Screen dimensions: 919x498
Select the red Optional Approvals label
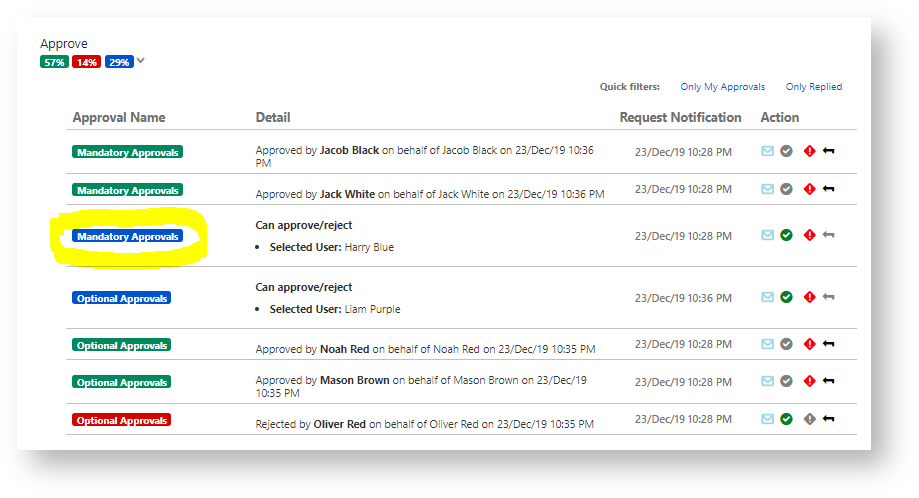coord(122,420)
